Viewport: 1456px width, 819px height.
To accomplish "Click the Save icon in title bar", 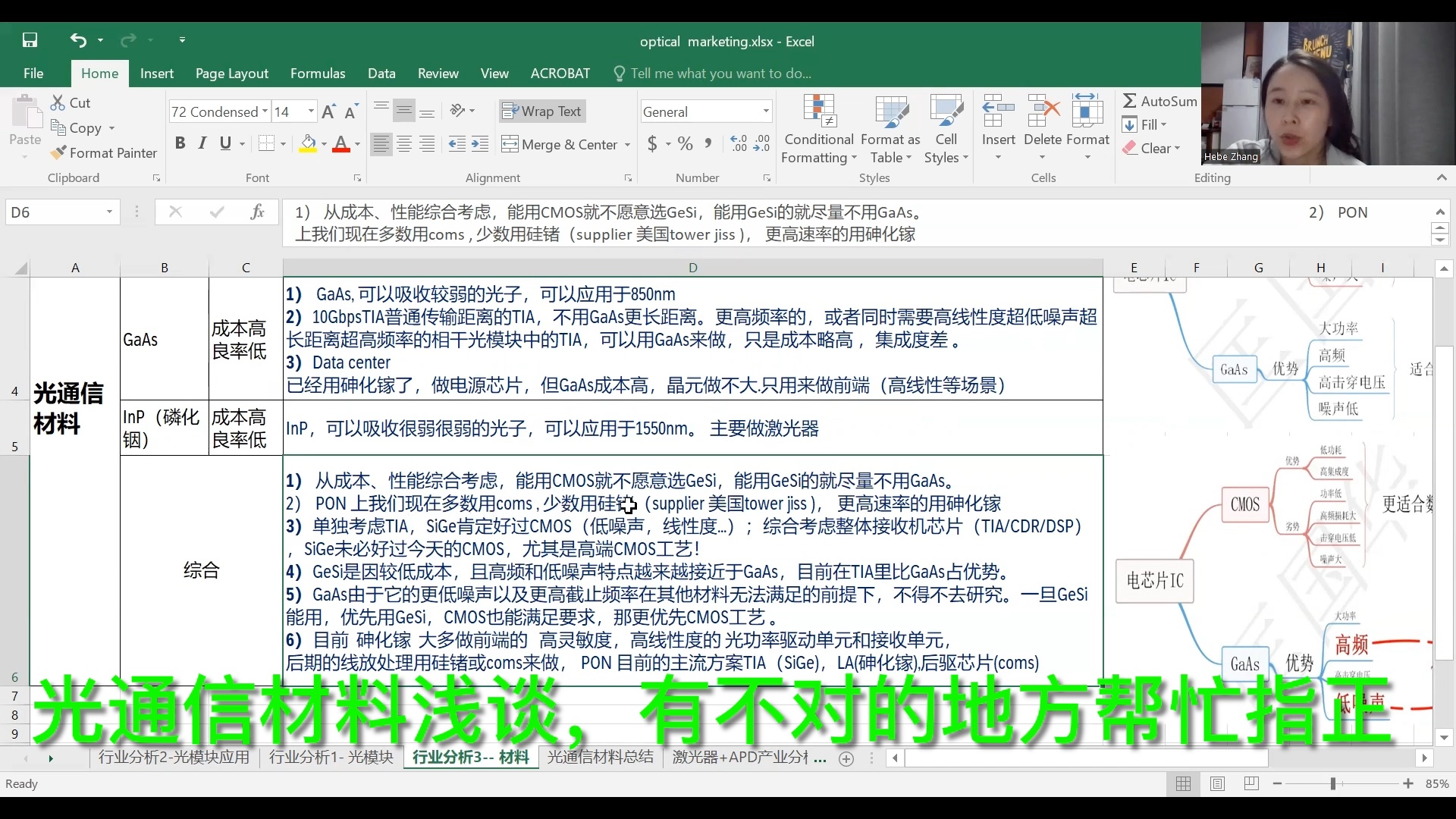I will coord(30,40).
